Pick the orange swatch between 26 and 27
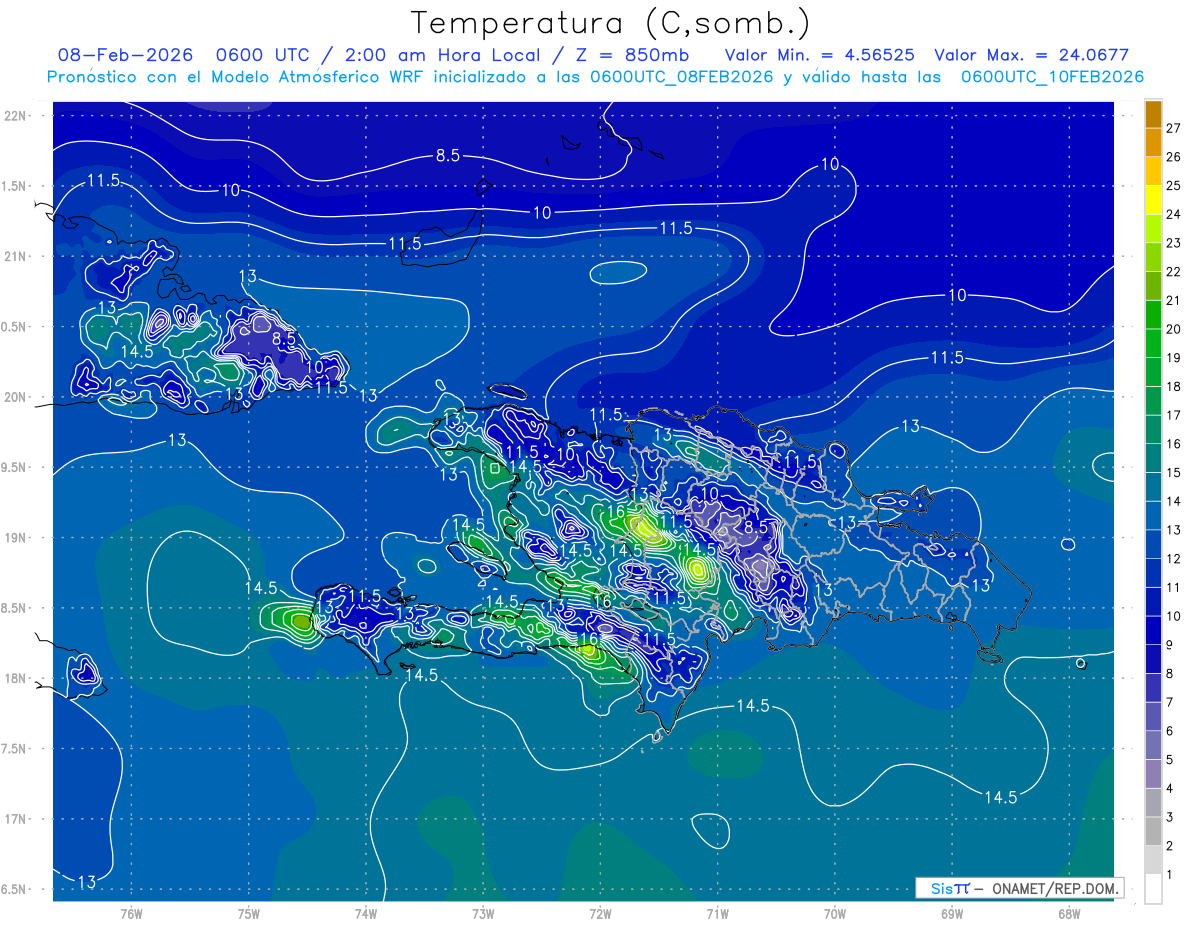The width and height of the screenshot is (1200, 927). point(1153,142)
